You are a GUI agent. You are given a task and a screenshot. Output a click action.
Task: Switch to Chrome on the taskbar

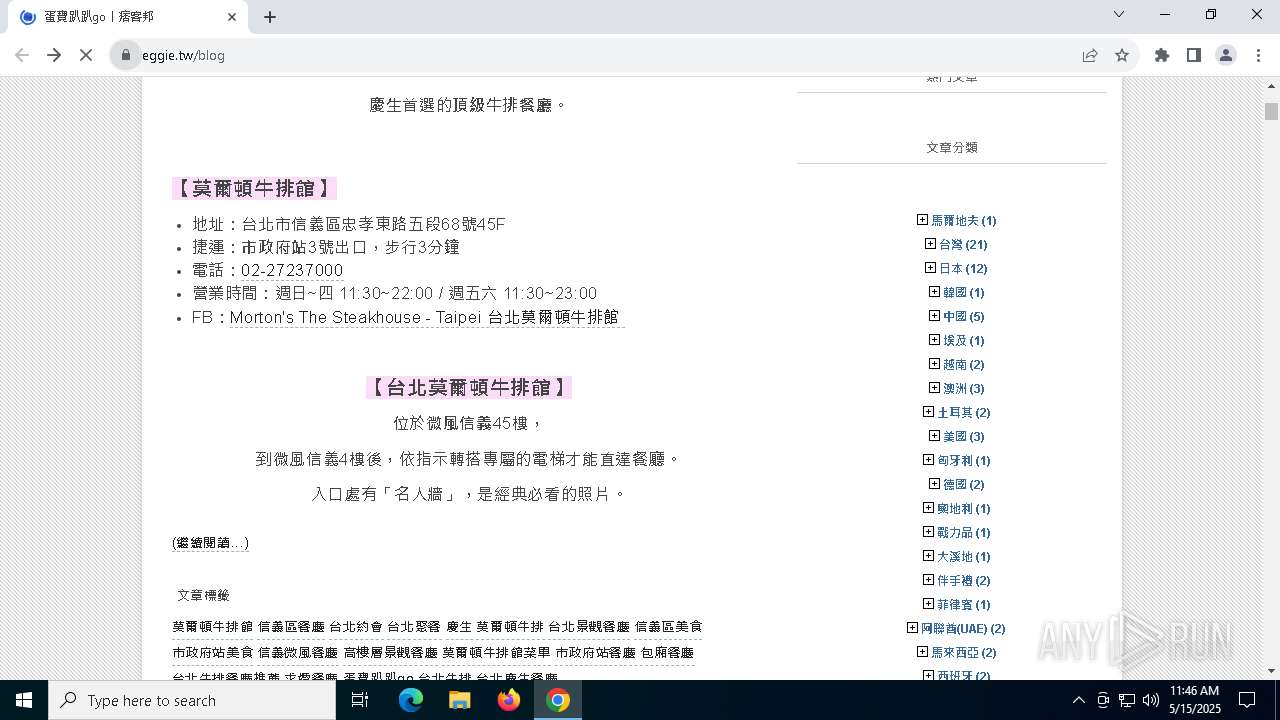[558, 700]
